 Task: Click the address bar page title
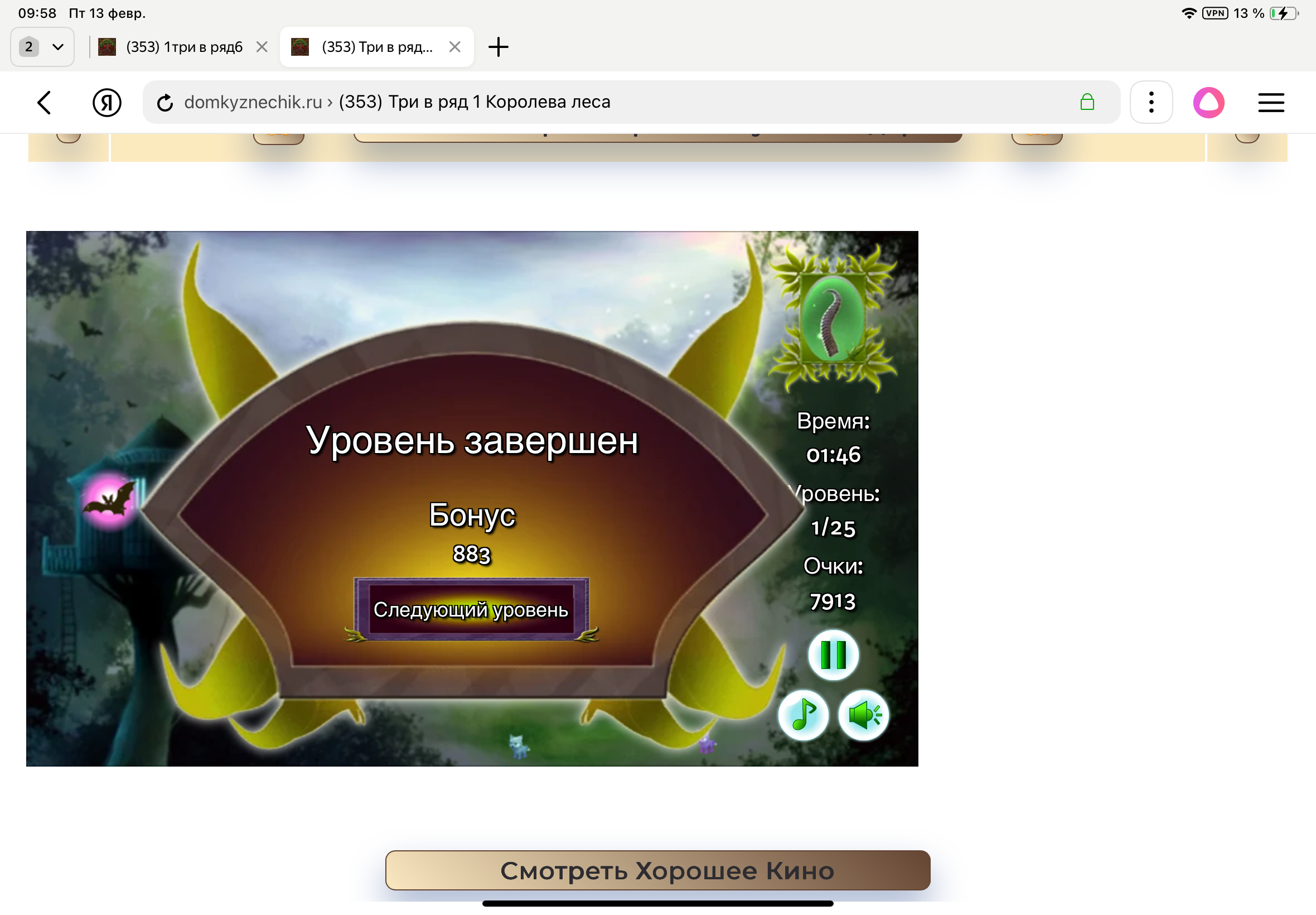pyautogui.click(x=475, y=102)
